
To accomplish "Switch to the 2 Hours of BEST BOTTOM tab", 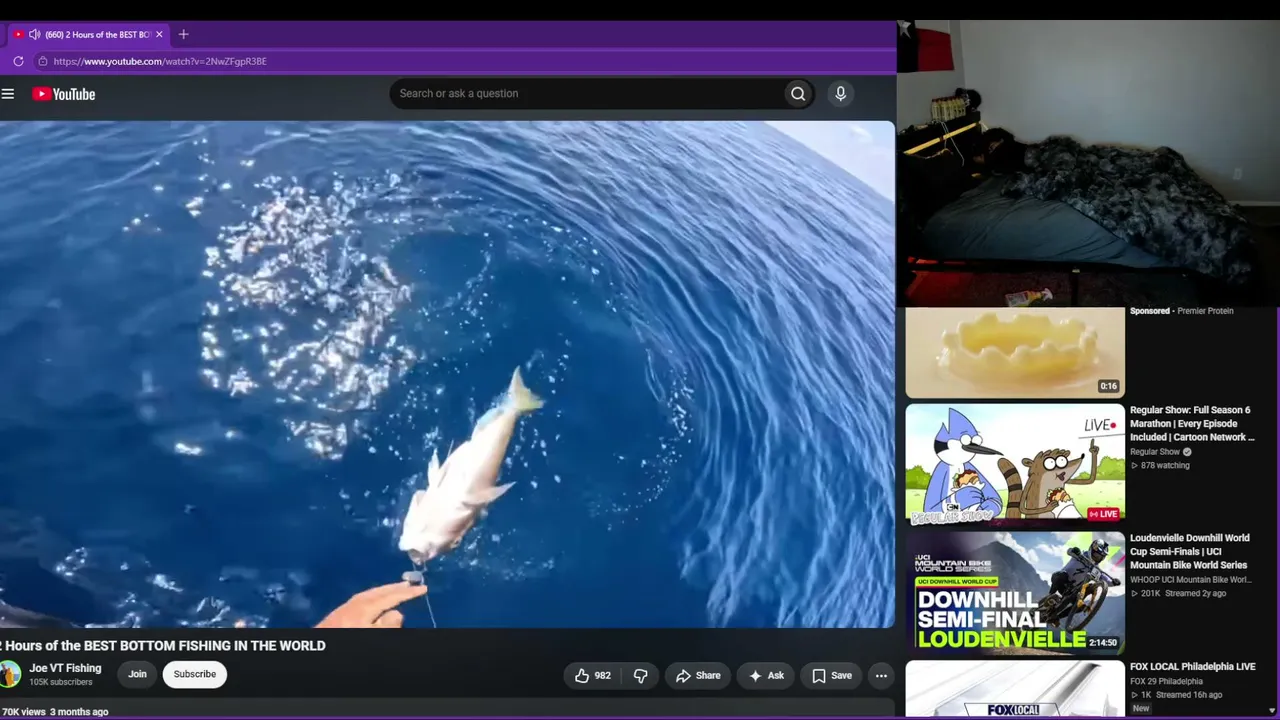I will tap(89, 34).
